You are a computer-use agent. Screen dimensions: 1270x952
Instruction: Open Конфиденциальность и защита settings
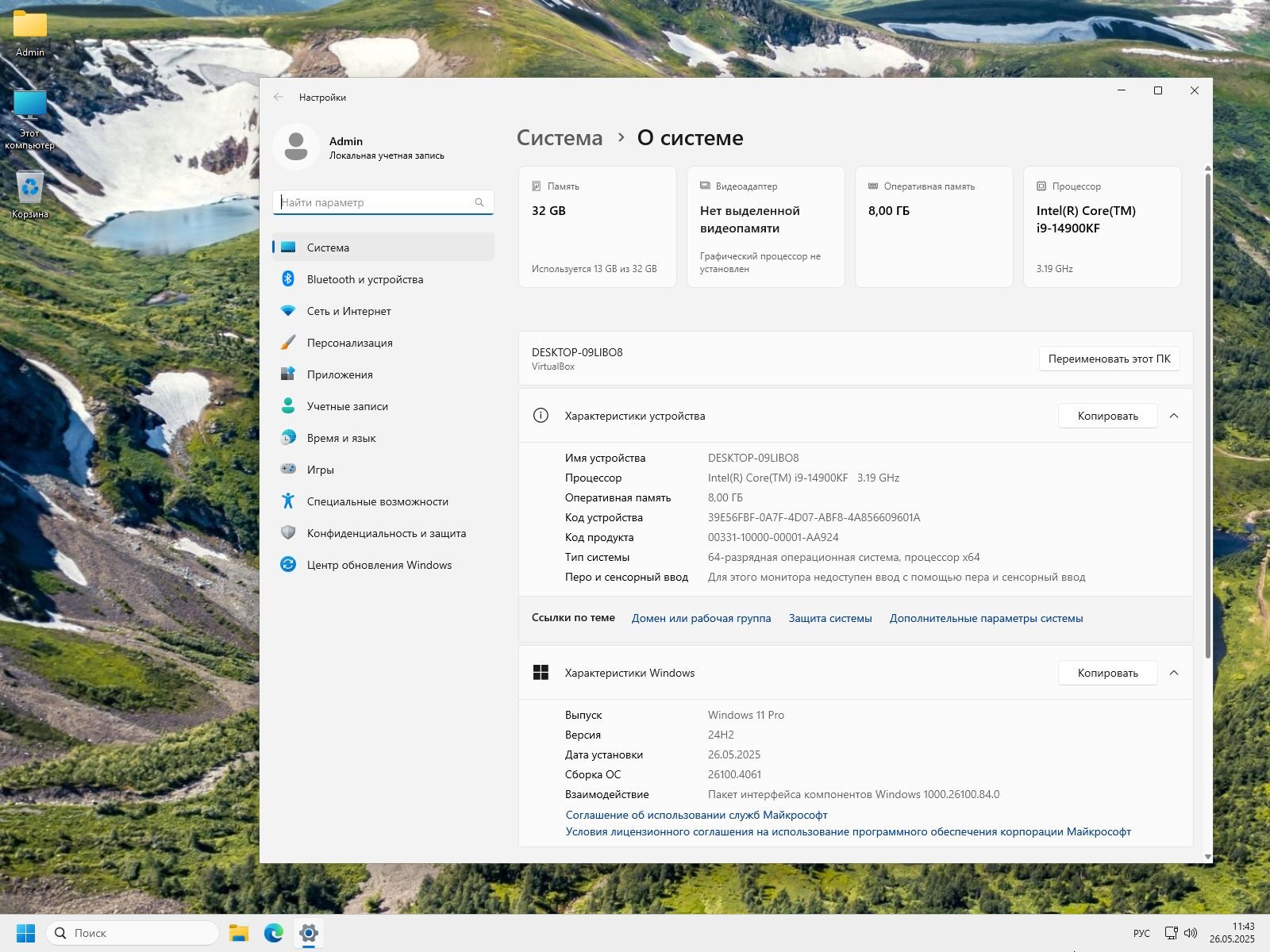383,533
